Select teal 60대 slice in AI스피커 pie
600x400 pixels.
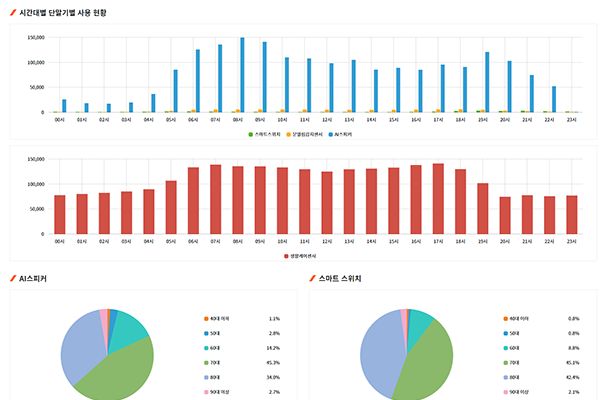click(126, 331)
